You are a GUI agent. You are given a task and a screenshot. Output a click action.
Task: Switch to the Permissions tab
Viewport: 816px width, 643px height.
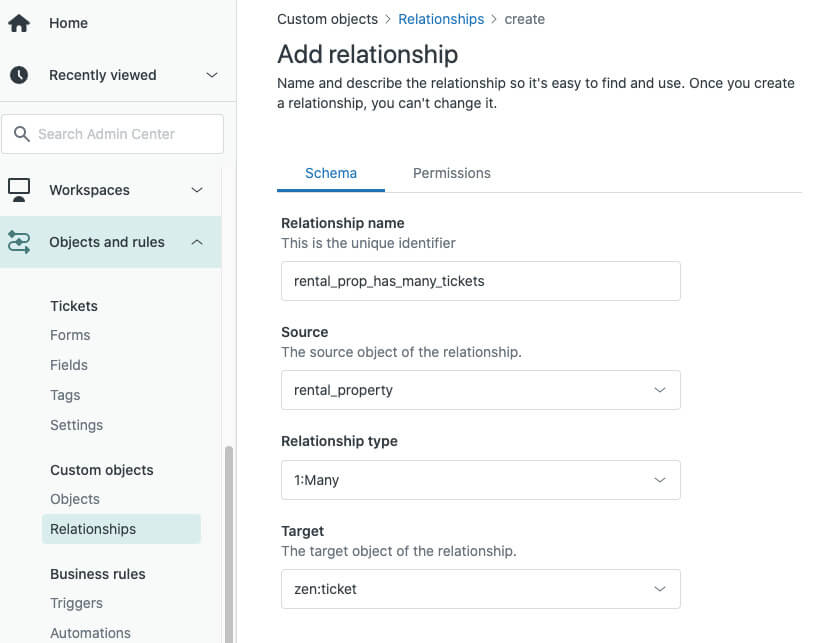coord(452,173)
